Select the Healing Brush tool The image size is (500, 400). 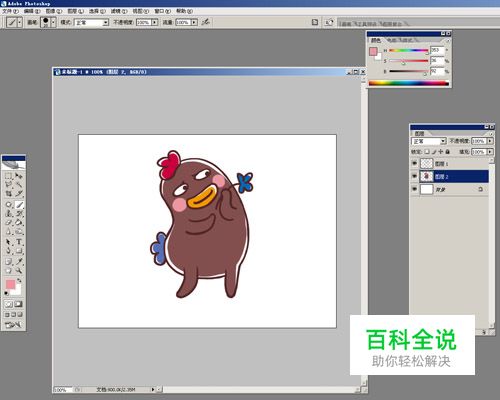pos(9,204)
